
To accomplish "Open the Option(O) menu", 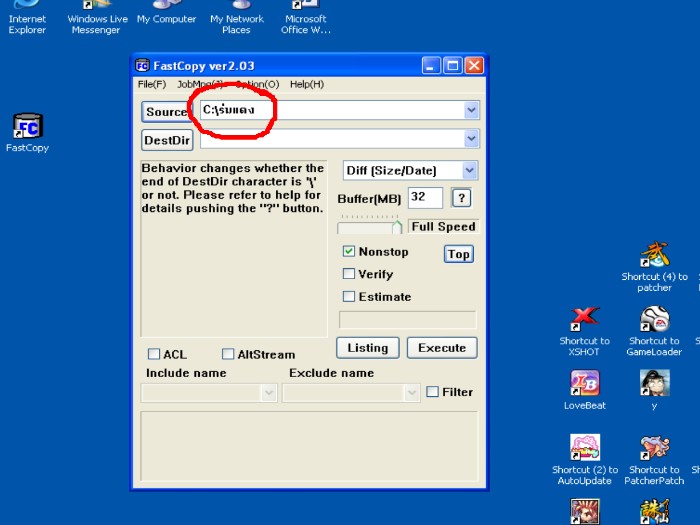I will [258, 84].
